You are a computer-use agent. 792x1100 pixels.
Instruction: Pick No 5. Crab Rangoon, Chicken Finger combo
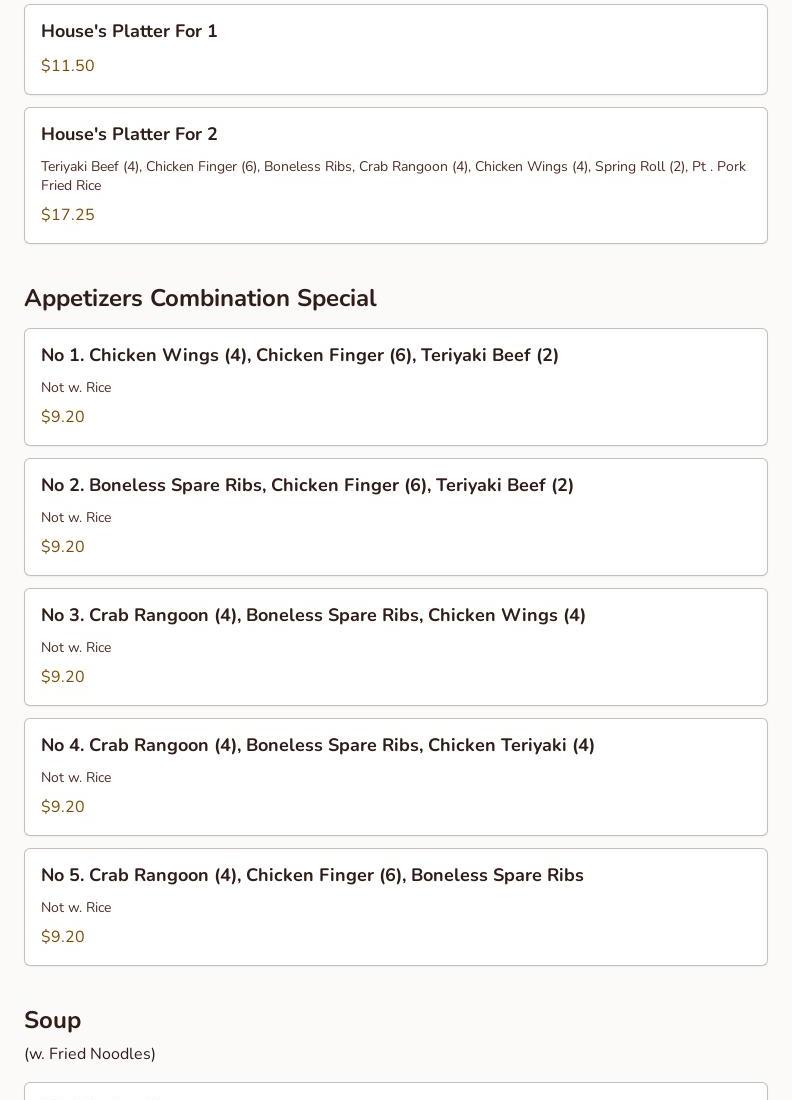click(x=312, y=875)
